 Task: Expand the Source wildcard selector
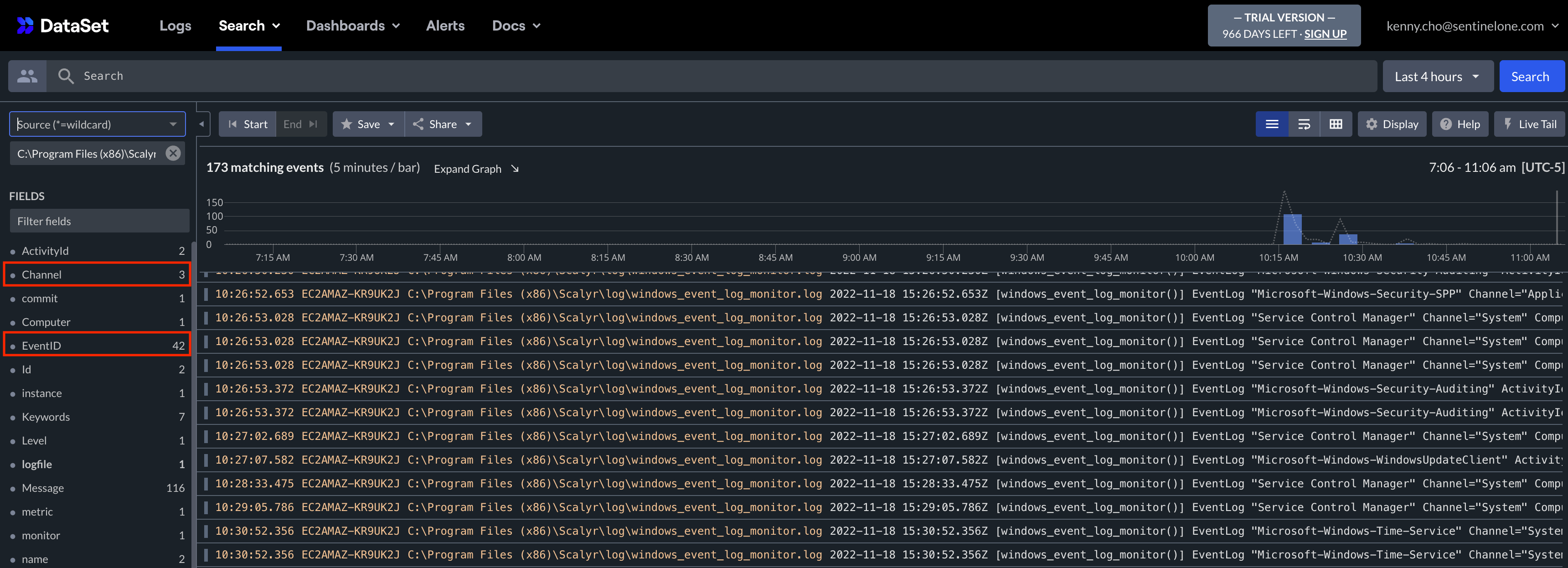[174, 124]
